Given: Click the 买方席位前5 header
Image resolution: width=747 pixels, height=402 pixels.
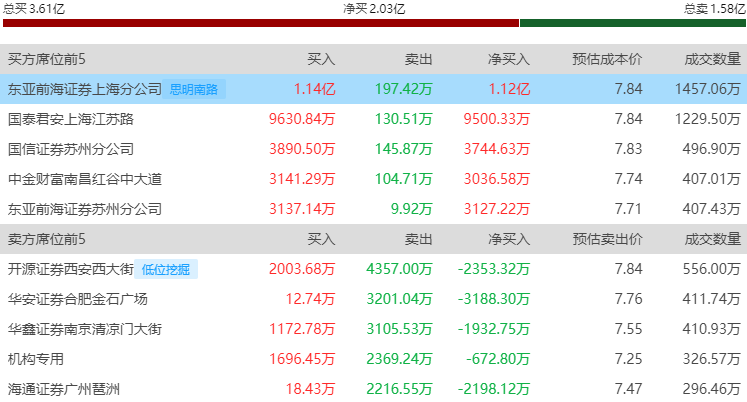Looking at the screenshot, I should 47,59.
